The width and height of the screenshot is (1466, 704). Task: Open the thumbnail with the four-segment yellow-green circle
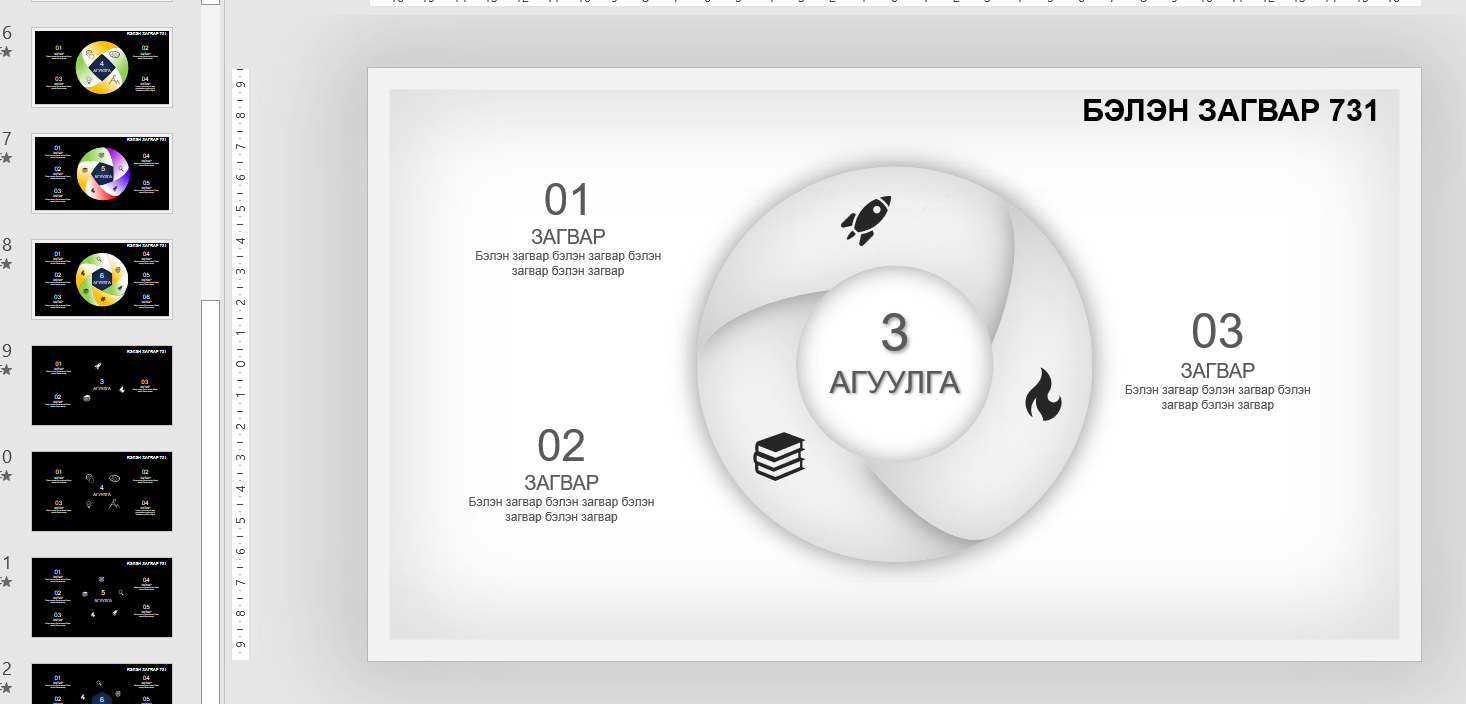102,67
